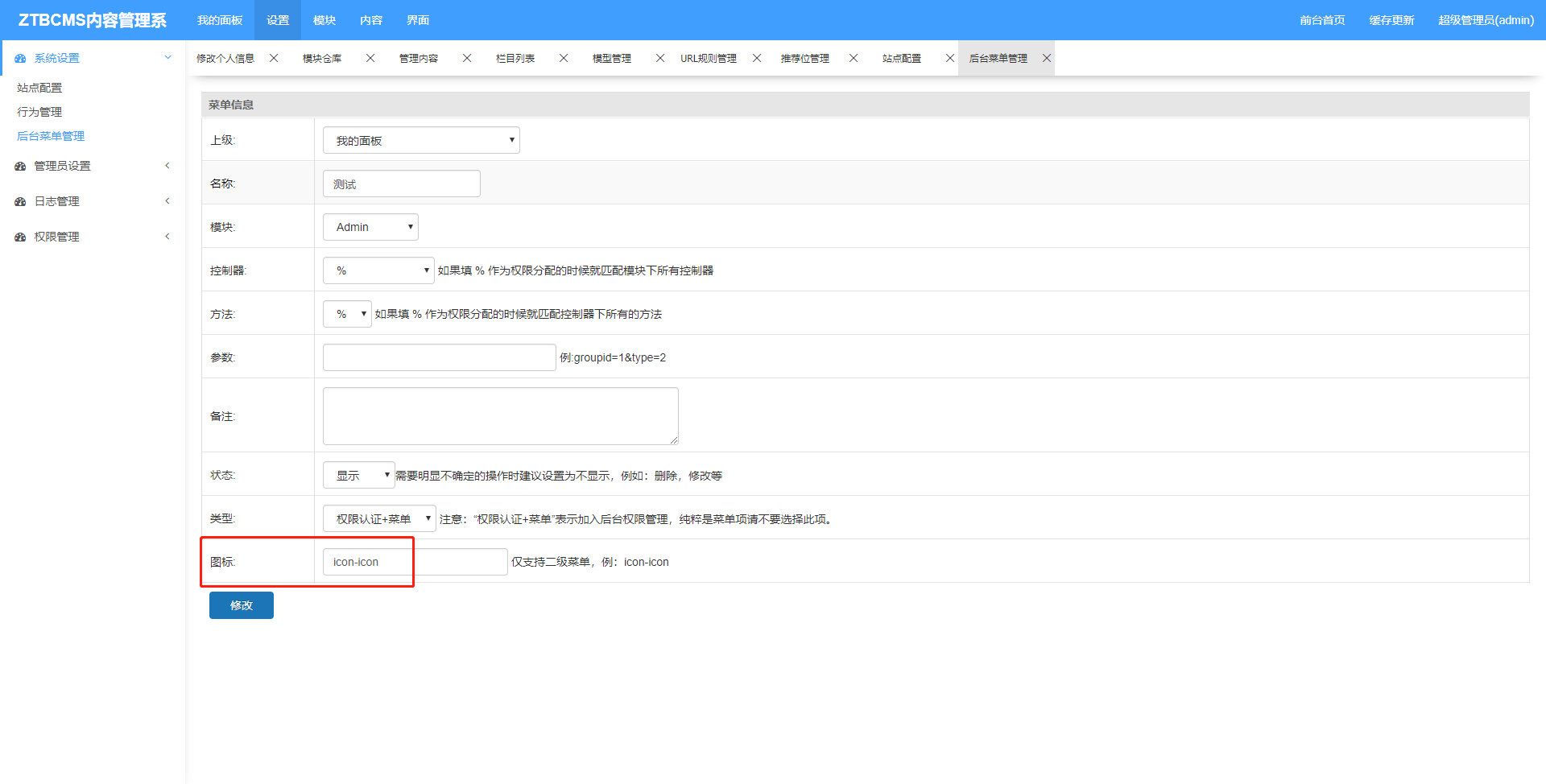This screenshot has height=784, width=1546.
Task: Expand the 管理员设置 sidebar section chevron
Action: click(x=167, y=166)
